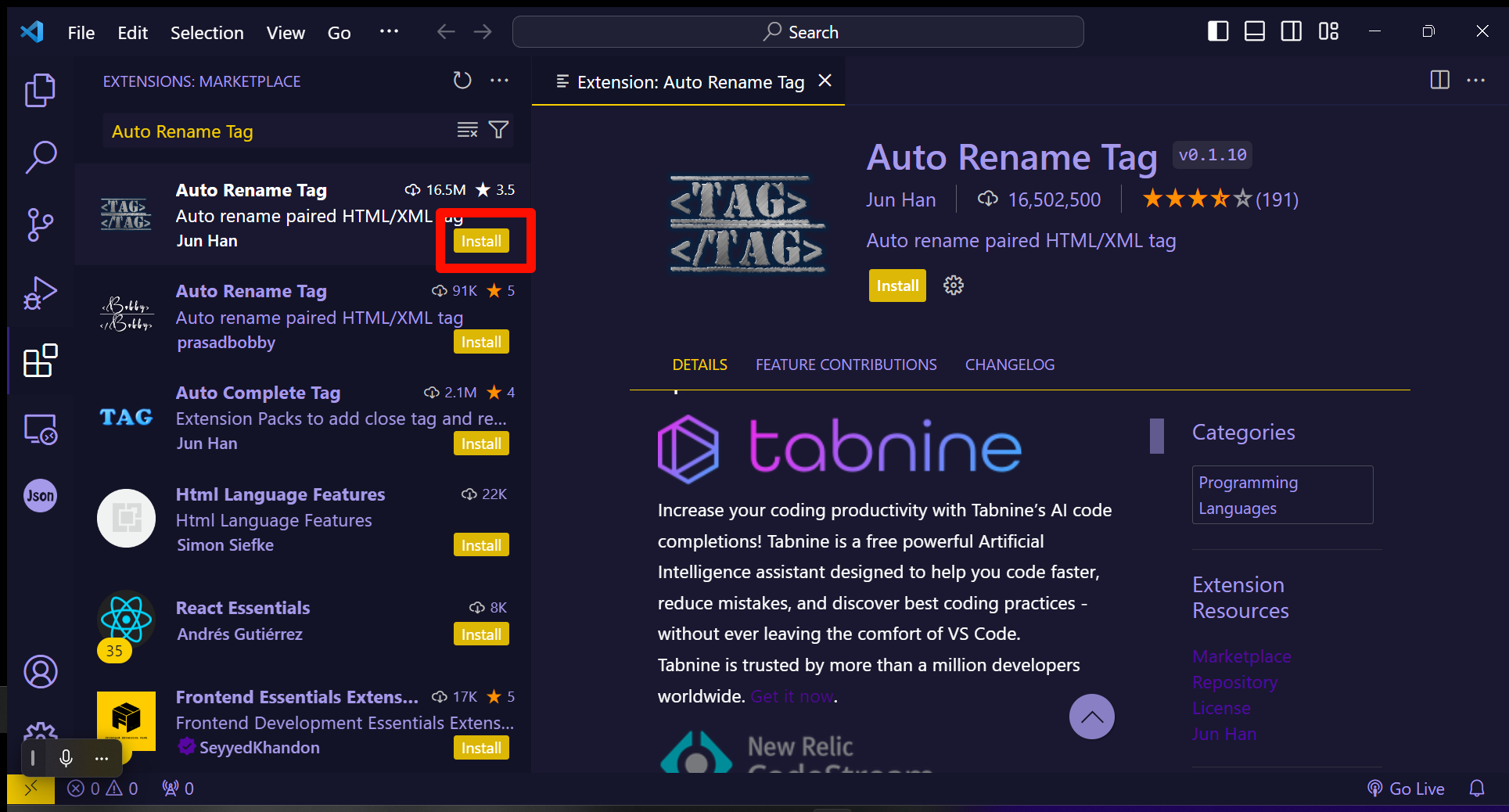Clear extensions search results icon

(x=467, y=130)
